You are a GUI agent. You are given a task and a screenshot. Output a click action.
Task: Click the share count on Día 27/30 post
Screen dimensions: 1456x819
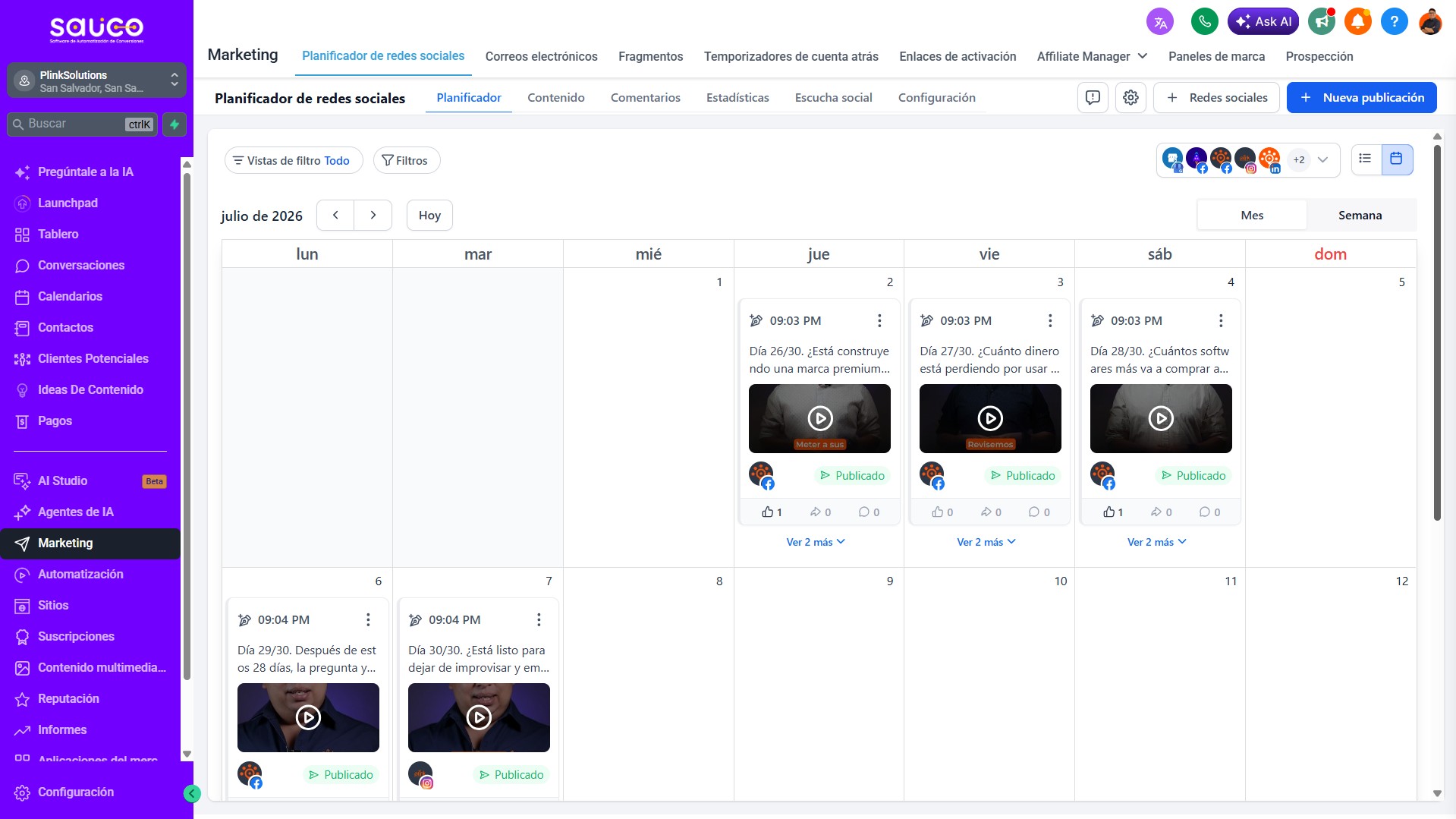(x=991, y=512)
